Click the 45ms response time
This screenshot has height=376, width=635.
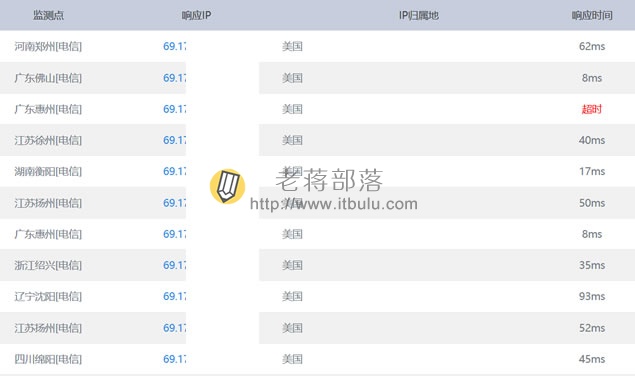592,359
